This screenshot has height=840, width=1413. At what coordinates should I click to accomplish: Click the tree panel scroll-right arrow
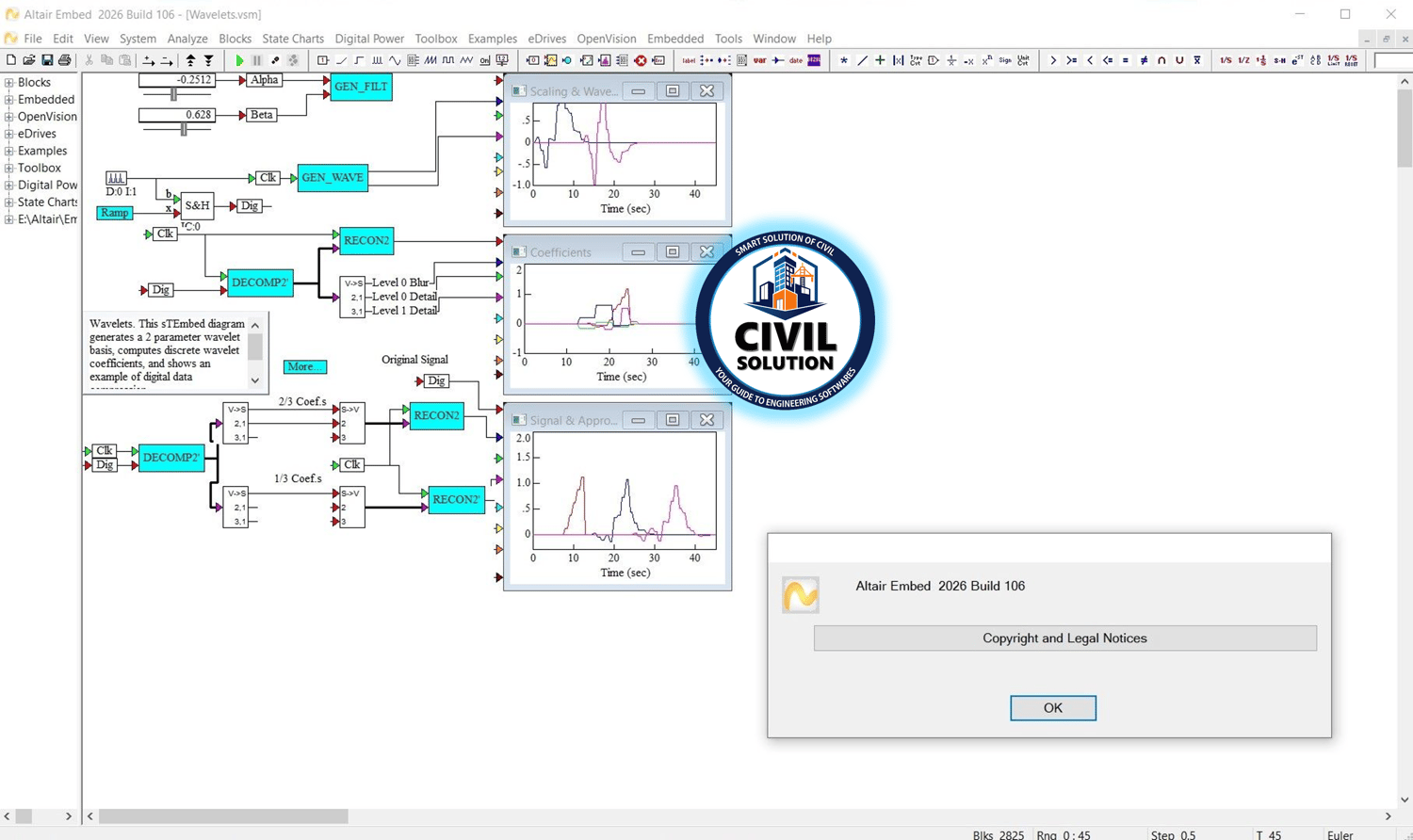[x=68, y=816]
